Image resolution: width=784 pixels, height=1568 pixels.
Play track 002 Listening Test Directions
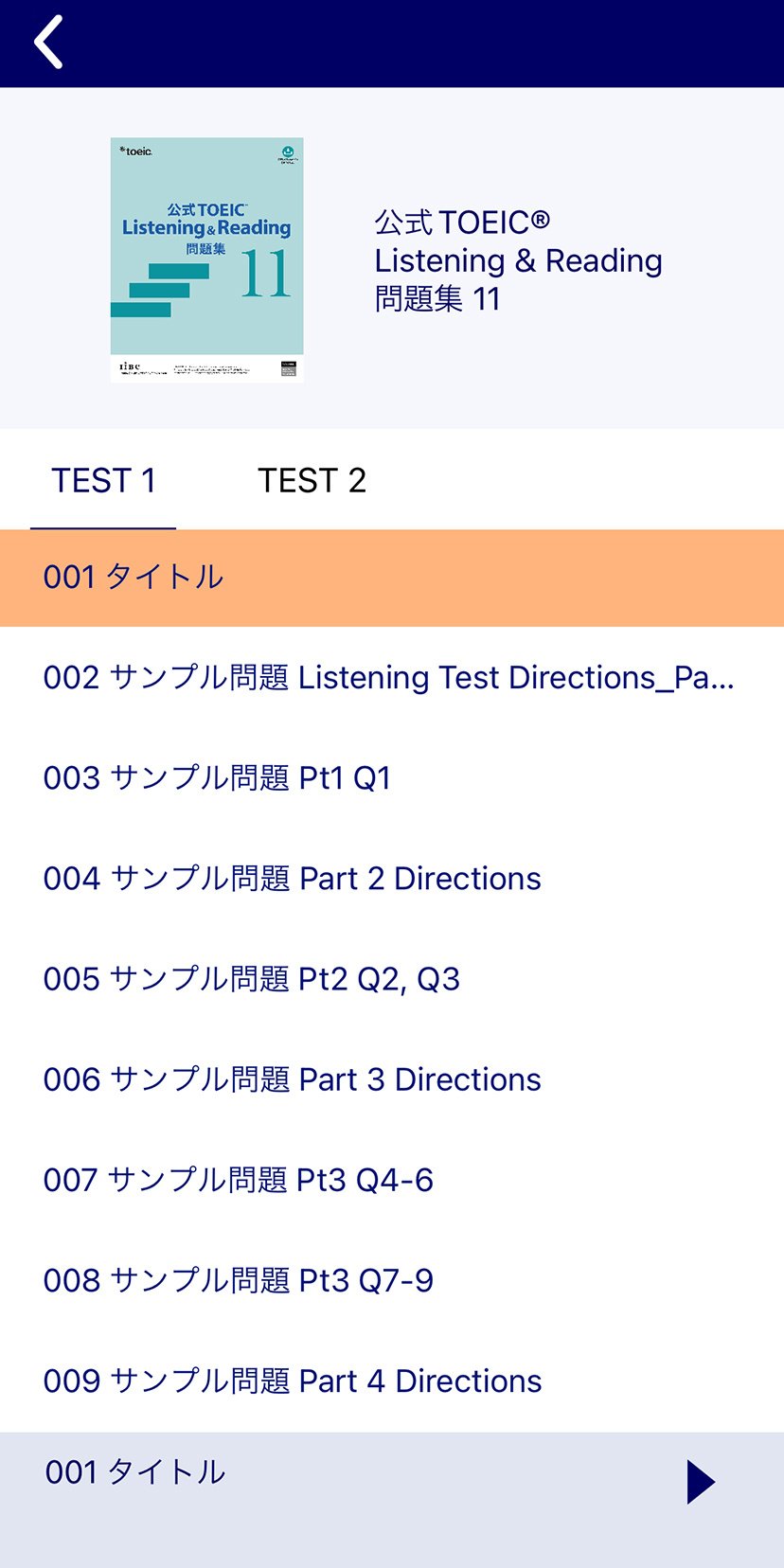point(388,678)
